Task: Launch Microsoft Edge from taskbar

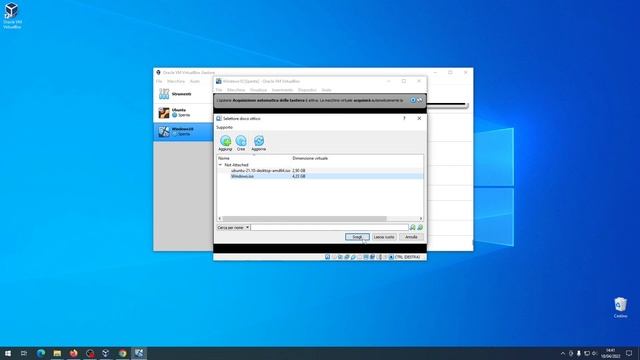Action: 41,353
